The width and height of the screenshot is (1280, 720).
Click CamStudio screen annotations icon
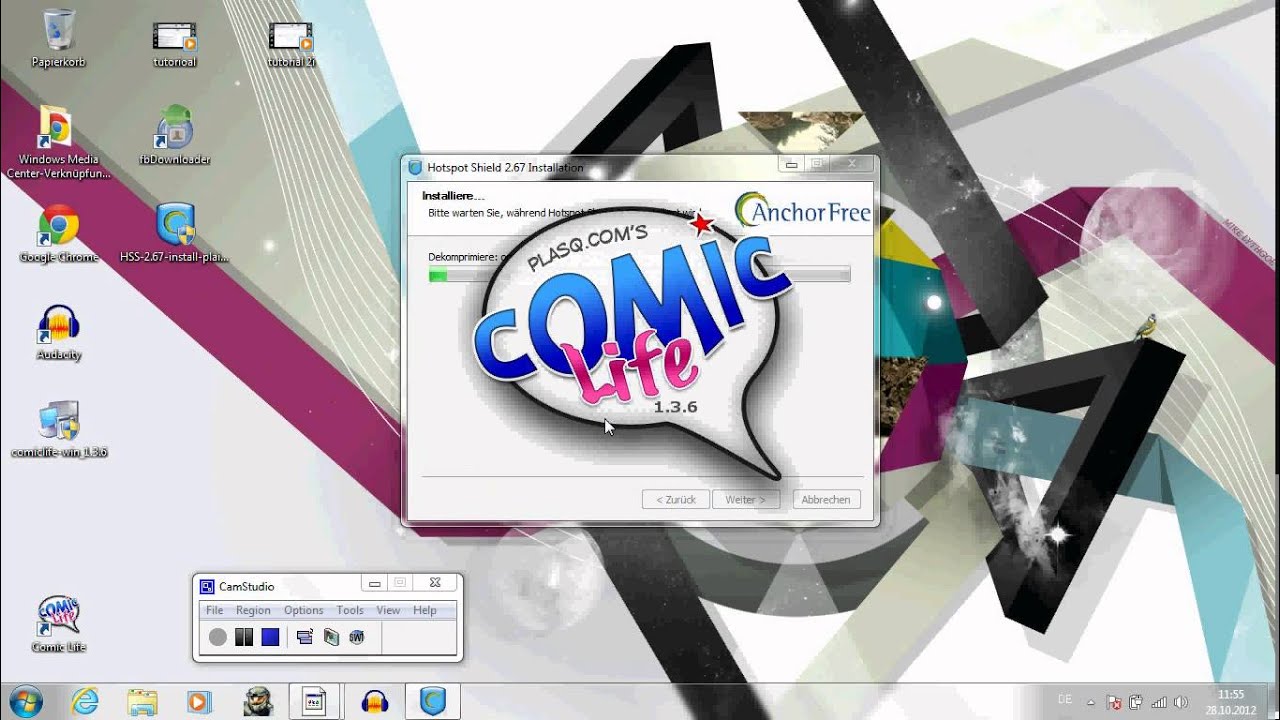pyautogui.click(x=331, y=637)
